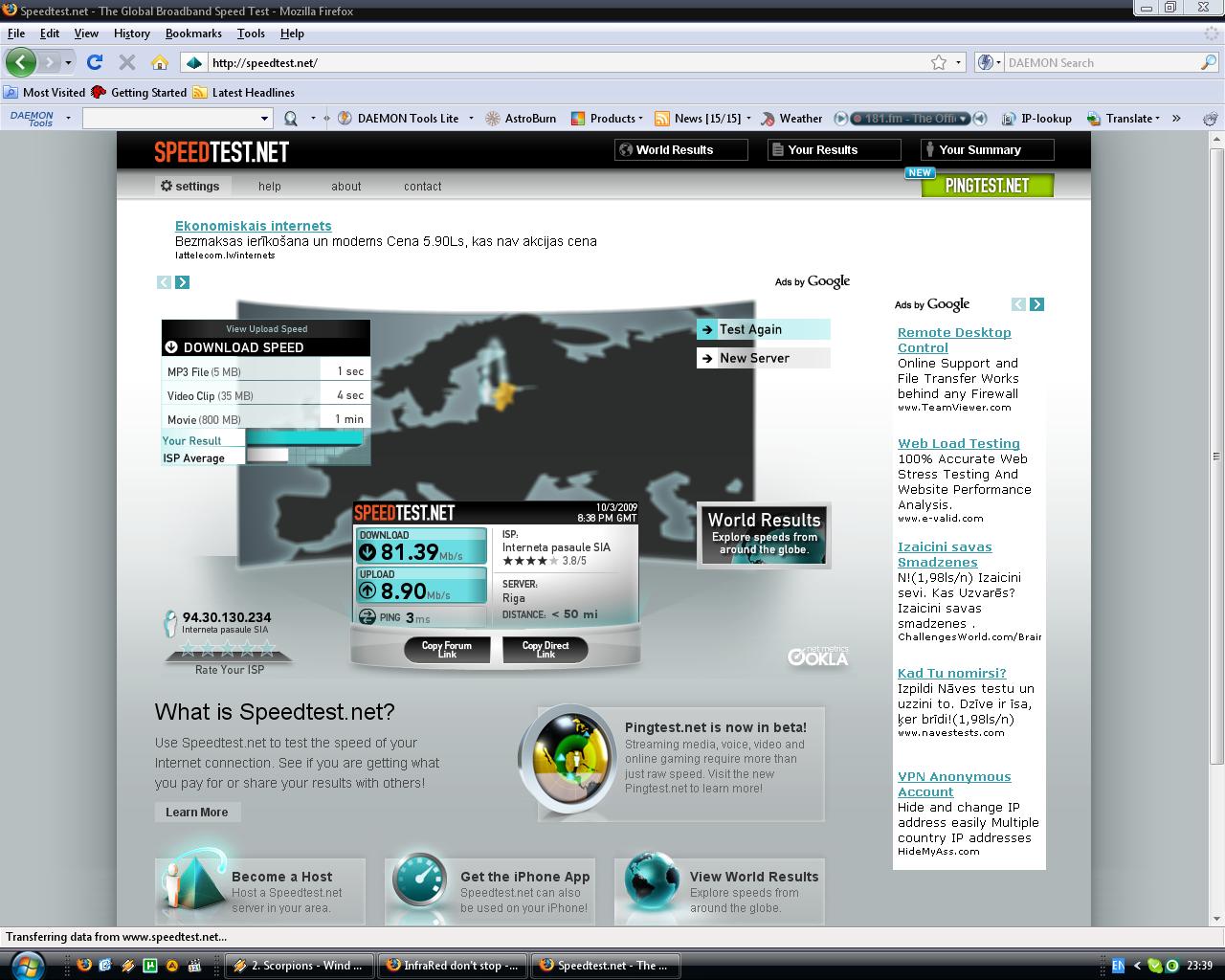Go back with the green Back arrow
This screenshot has height=980, width=1225.
pos(21,62)
